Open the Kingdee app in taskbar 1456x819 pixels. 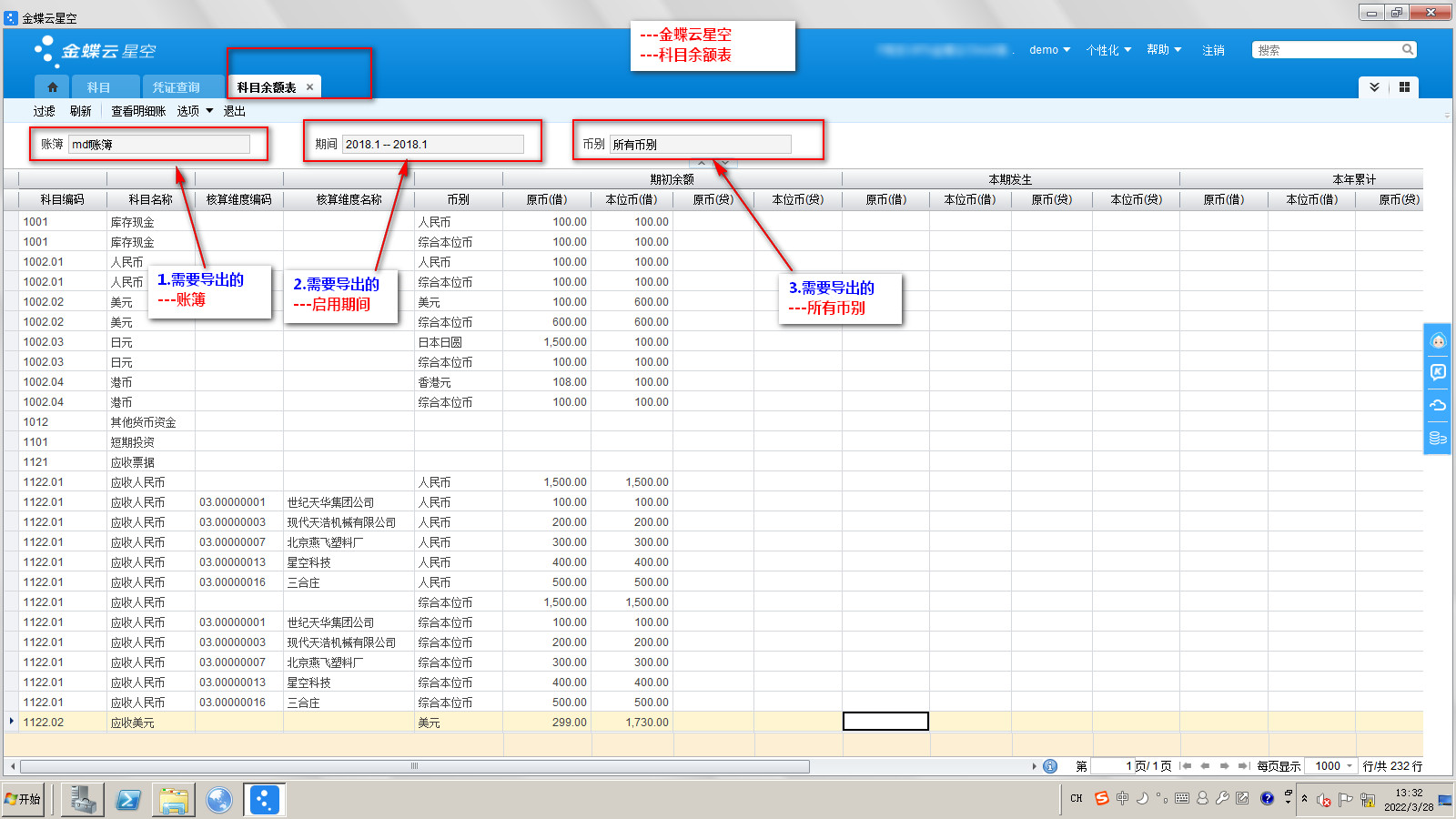tap(264, 800)
